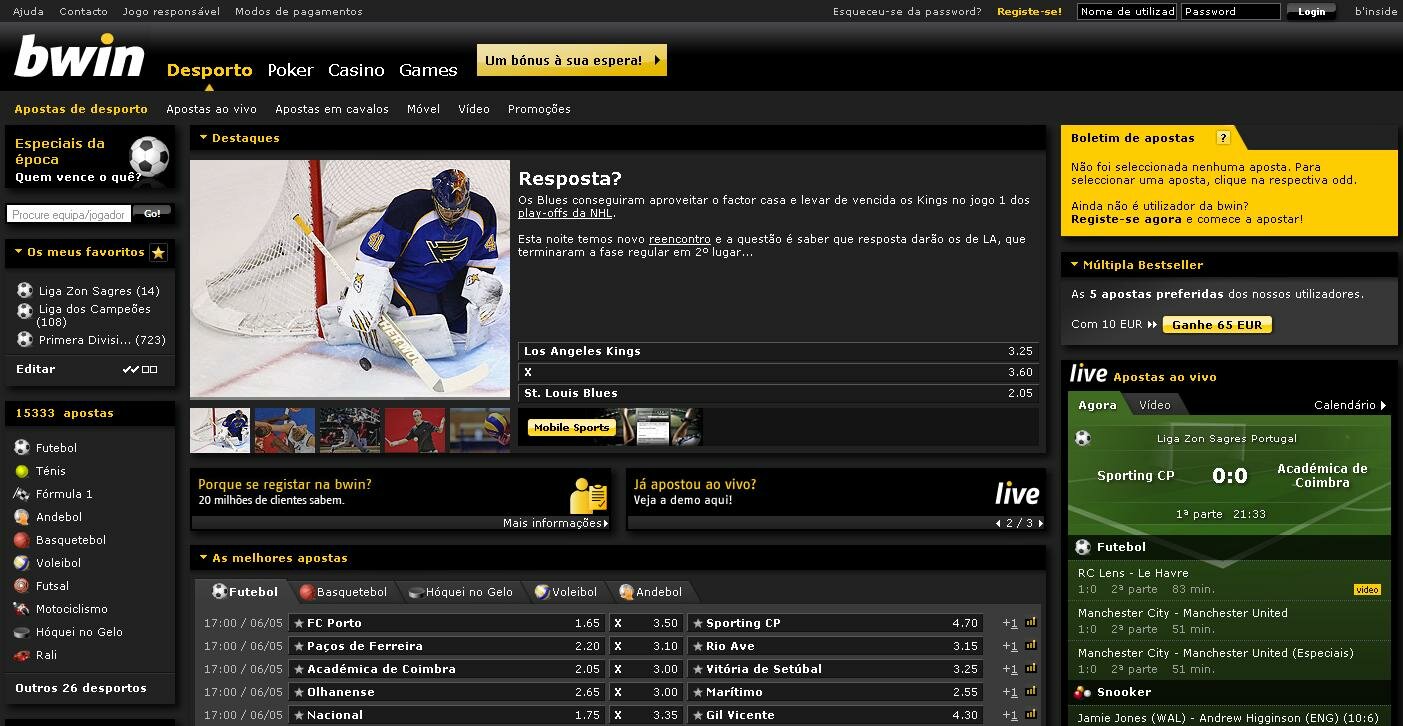Click Ganhe 65 EUR button
This screenshot has width=1403, height=726.
[x=1217, y=325]
